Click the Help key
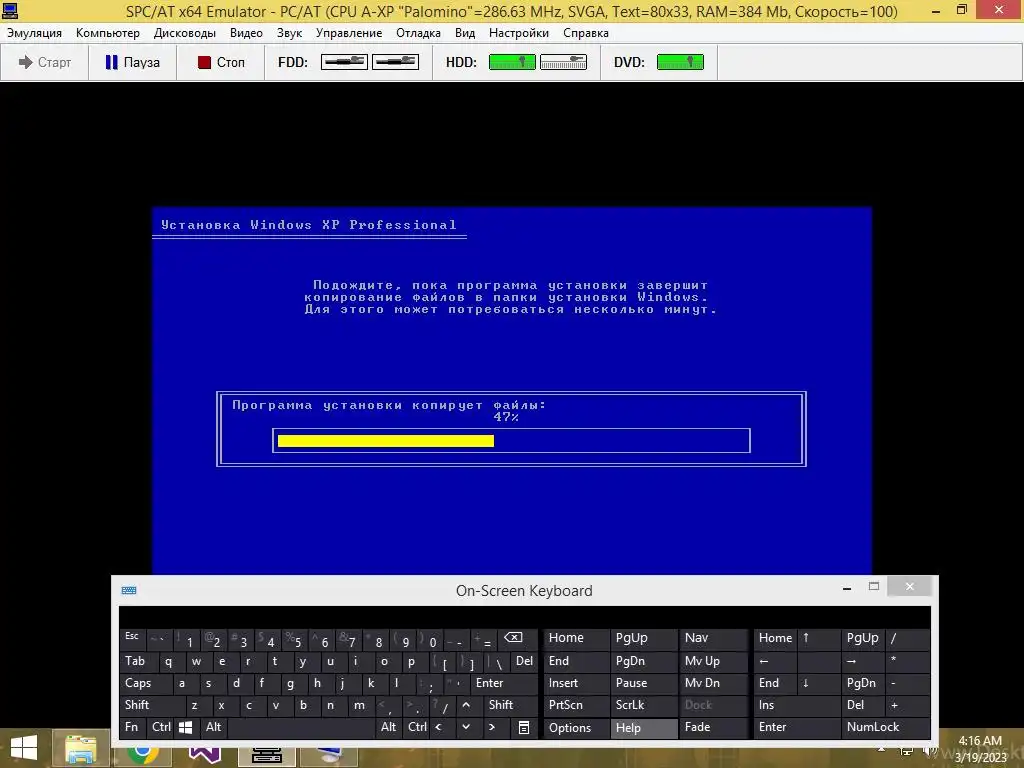Image resolution: width=1024 pixels, height=768 pixels. 644,728
